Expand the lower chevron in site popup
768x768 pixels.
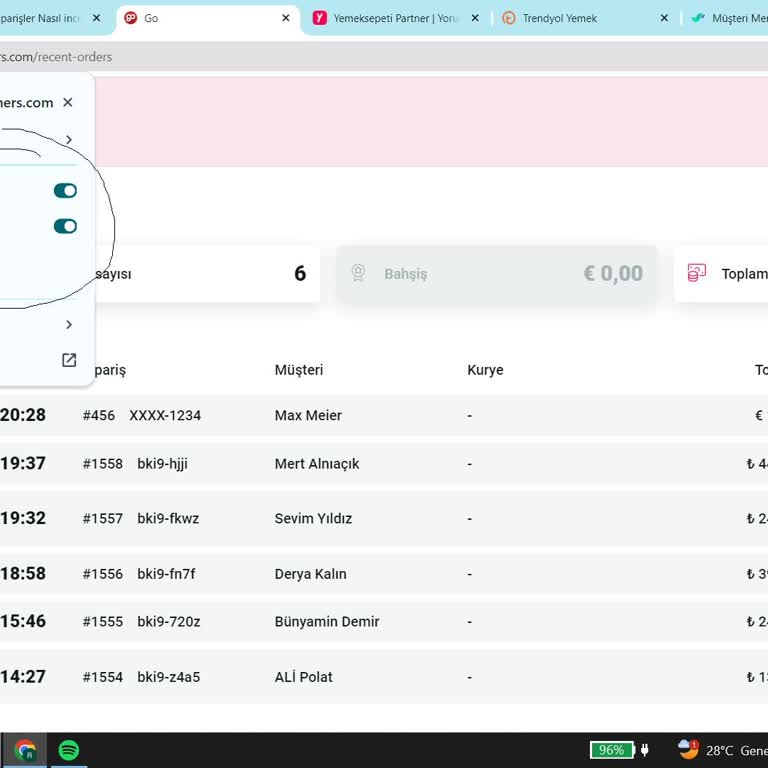[69, 325]
